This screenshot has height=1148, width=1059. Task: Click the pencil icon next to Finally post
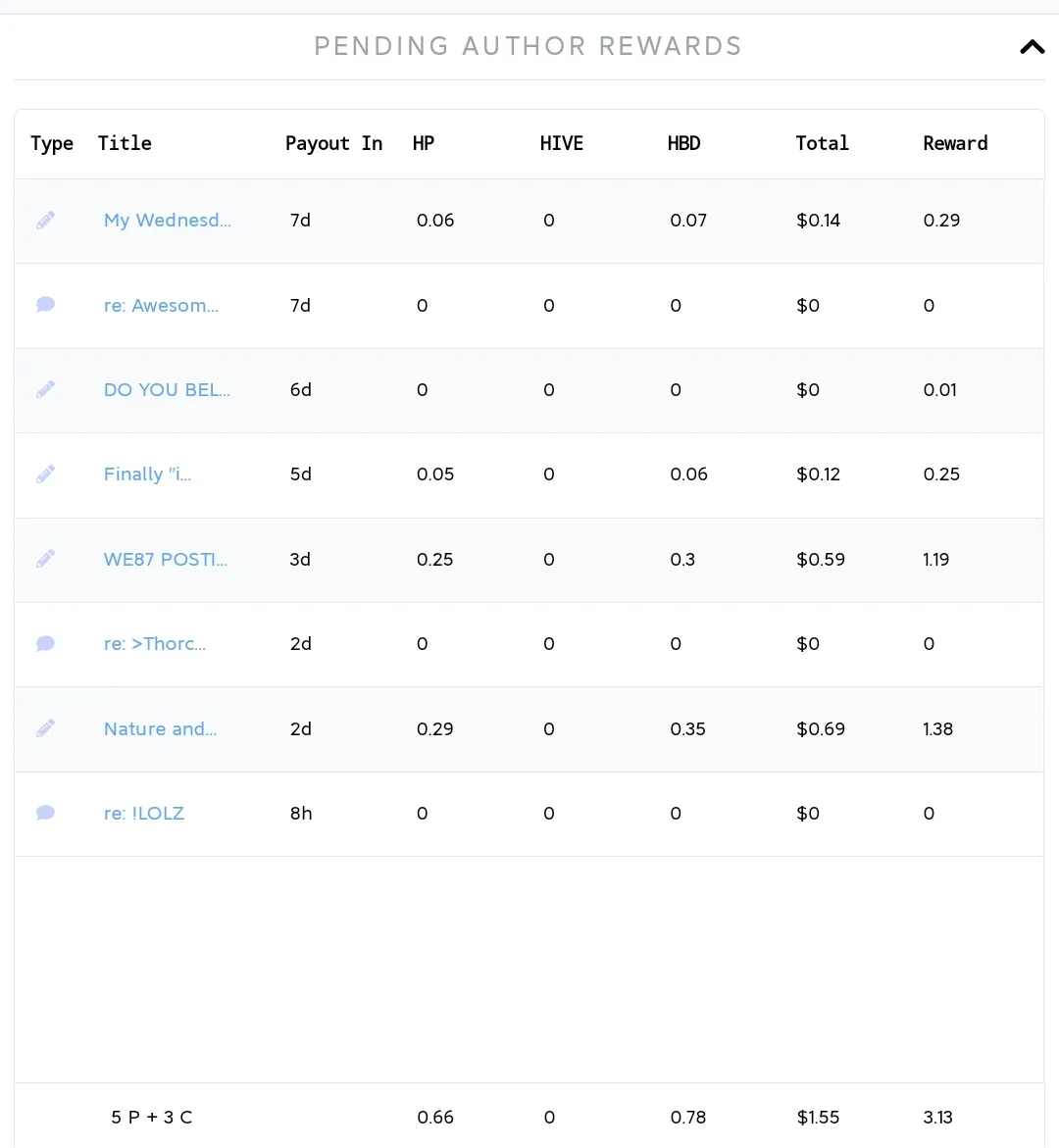[x=45, y=474]
